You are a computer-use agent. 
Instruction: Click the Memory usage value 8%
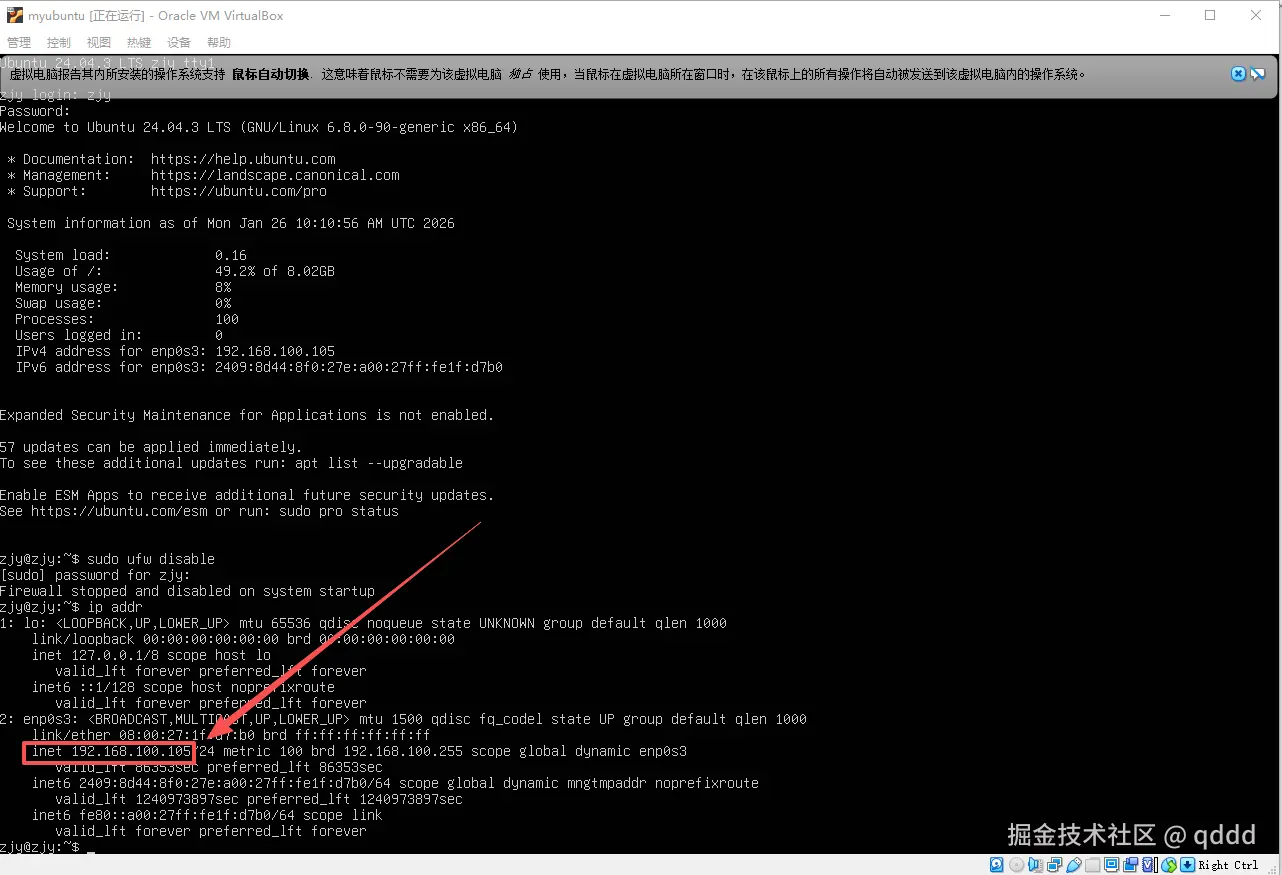(223, 287)
